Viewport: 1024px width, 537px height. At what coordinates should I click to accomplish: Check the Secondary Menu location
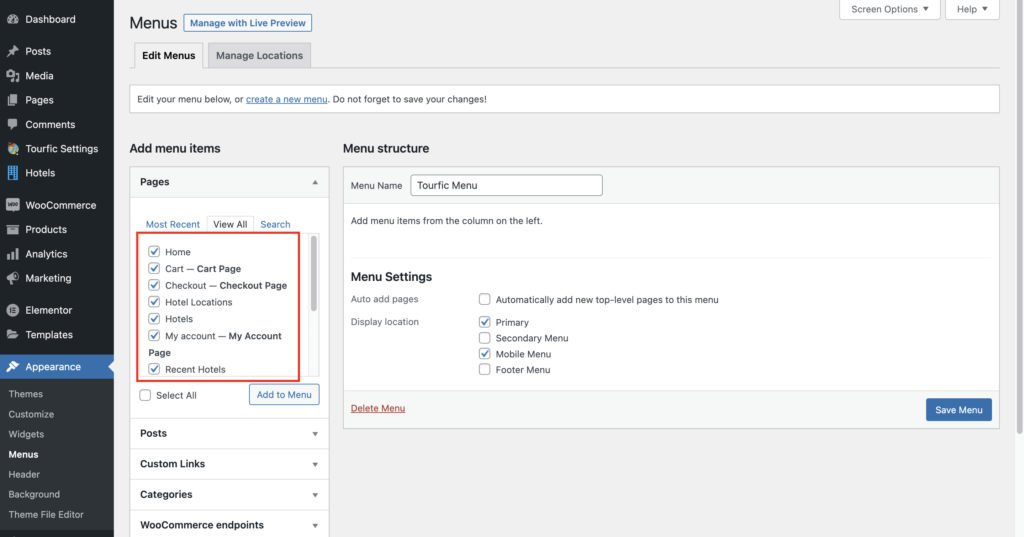click(x=485, y=338)
